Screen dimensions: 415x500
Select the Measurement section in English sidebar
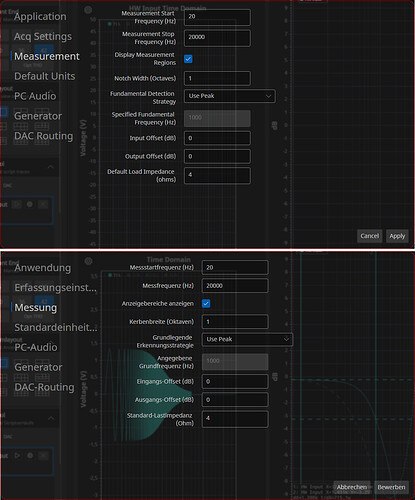pos(47,56)
